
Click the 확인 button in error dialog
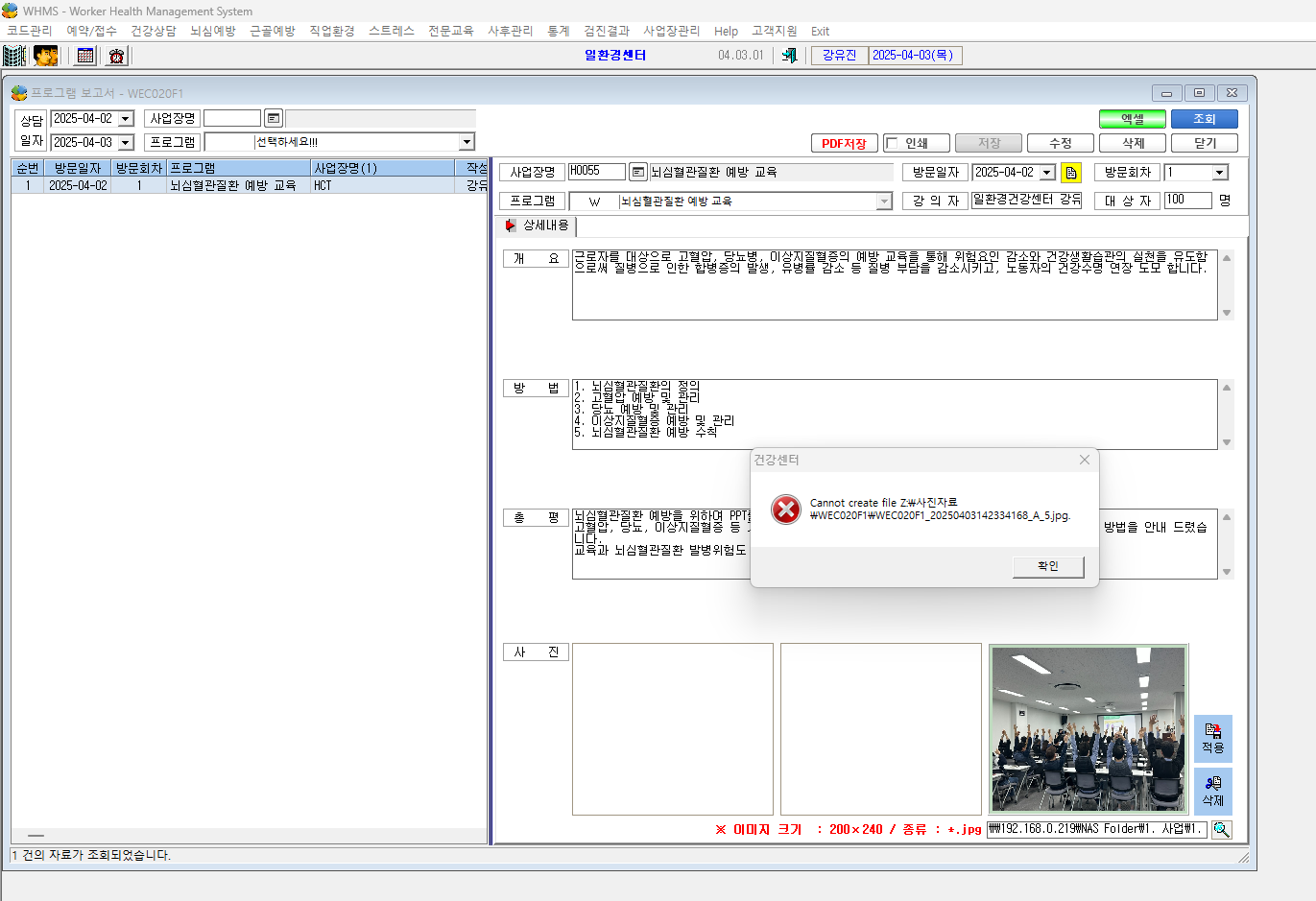[x=1048, y=566]
